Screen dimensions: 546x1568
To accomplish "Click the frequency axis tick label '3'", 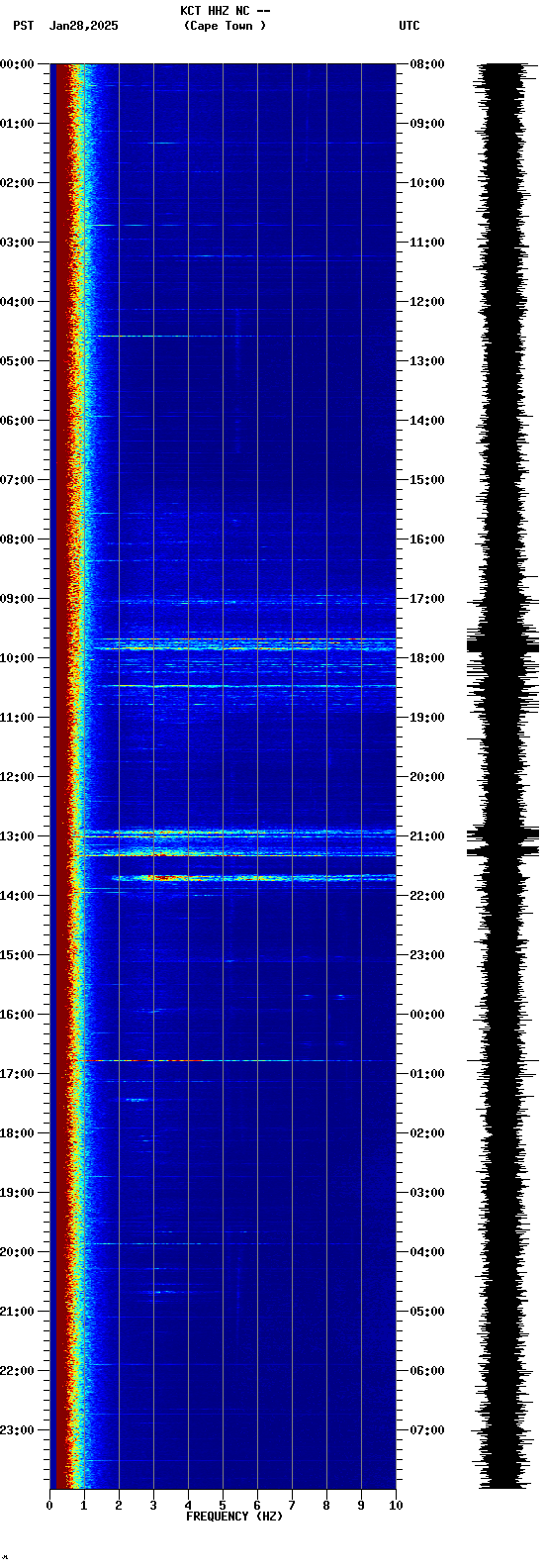I will (153, 1506).
